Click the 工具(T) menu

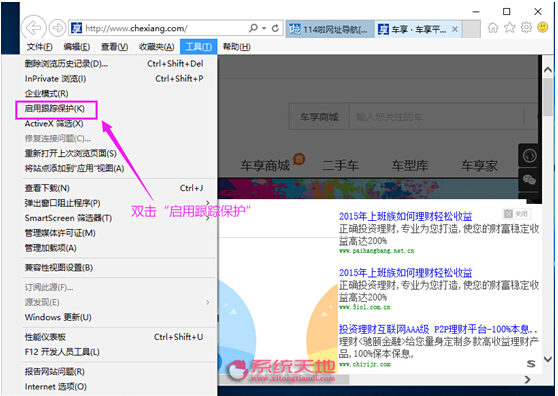coord(199,47)
